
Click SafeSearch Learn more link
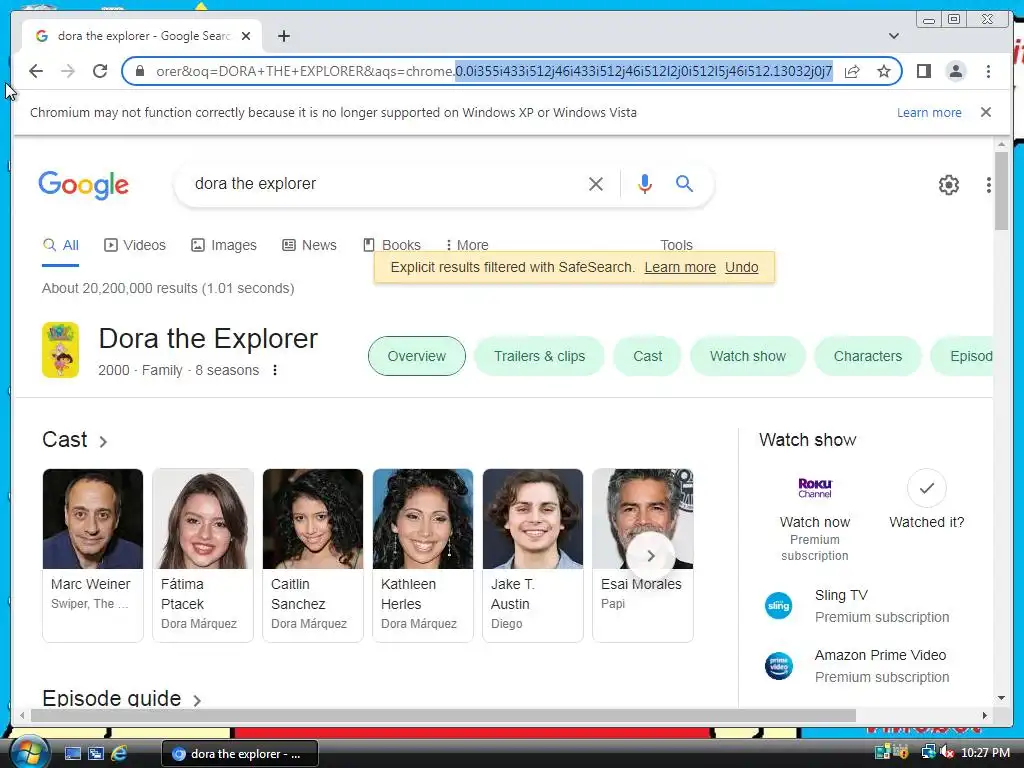click(680, 267)
